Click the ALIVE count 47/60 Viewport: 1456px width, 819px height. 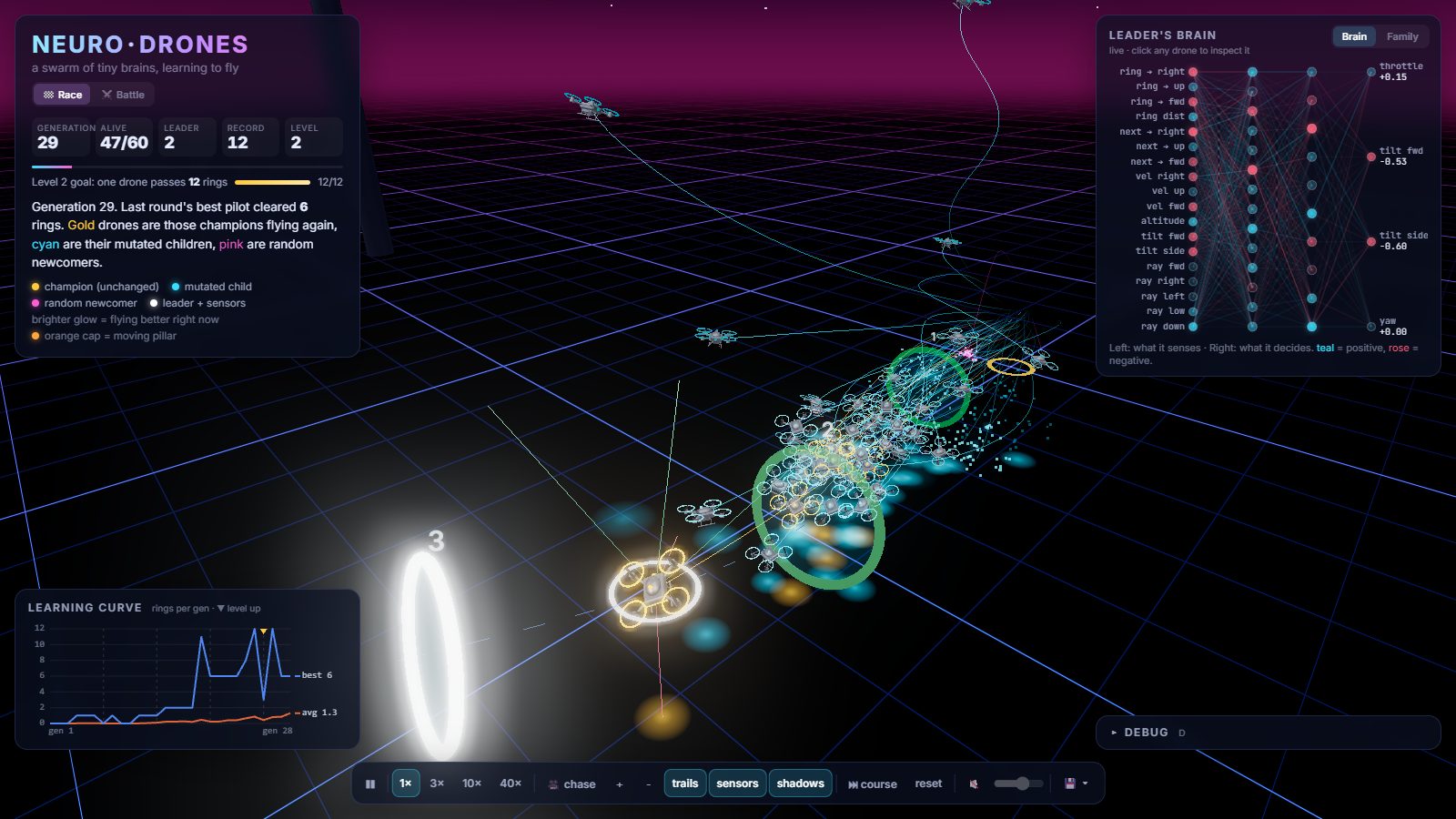pos(124,143)
